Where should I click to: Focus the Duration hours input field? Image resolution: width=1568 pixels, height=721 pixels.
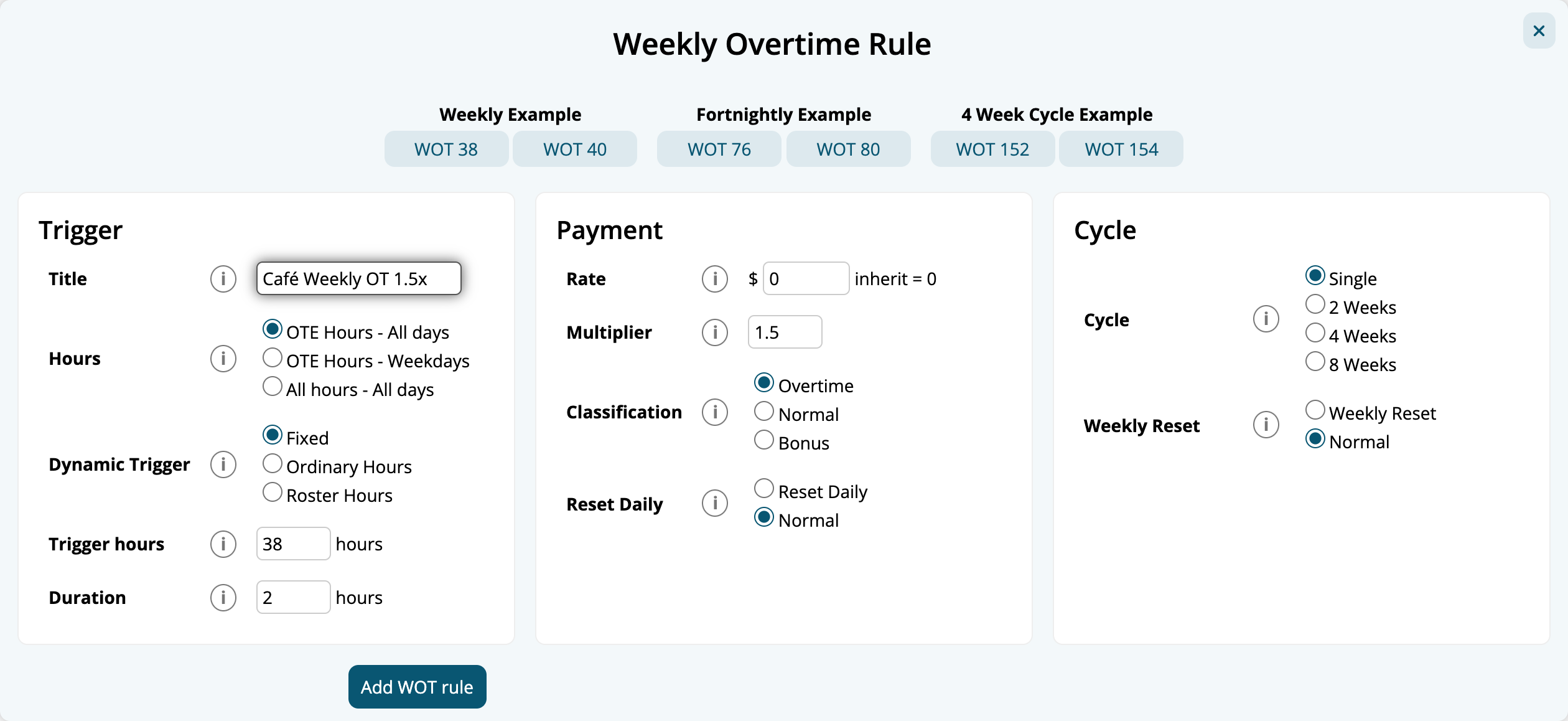(x=293, y=597)
